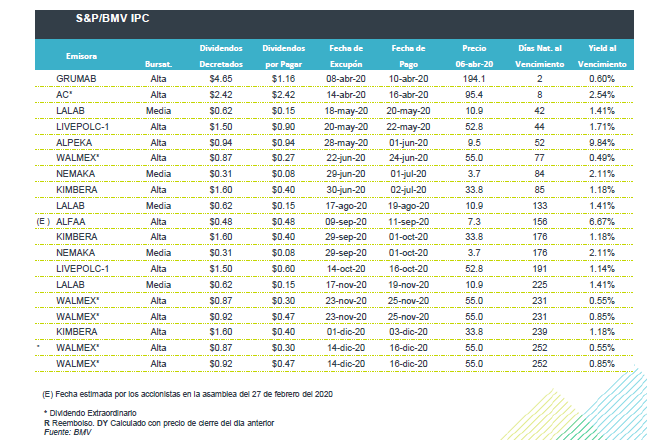Click the 7.3 price cell
This screenshot has height=440, width=647.
[x=474, y=222]
